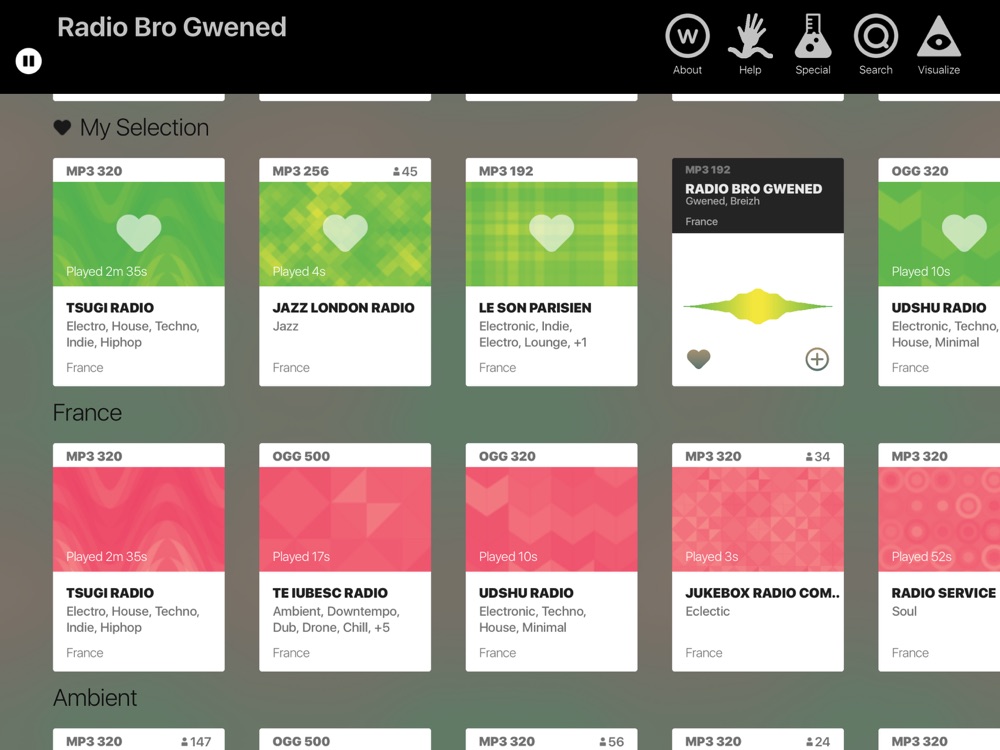Click the listener count 24 in the Ambient row
Image resolution: width=1000 pixels, height=750 pixels.
(818, 742)
